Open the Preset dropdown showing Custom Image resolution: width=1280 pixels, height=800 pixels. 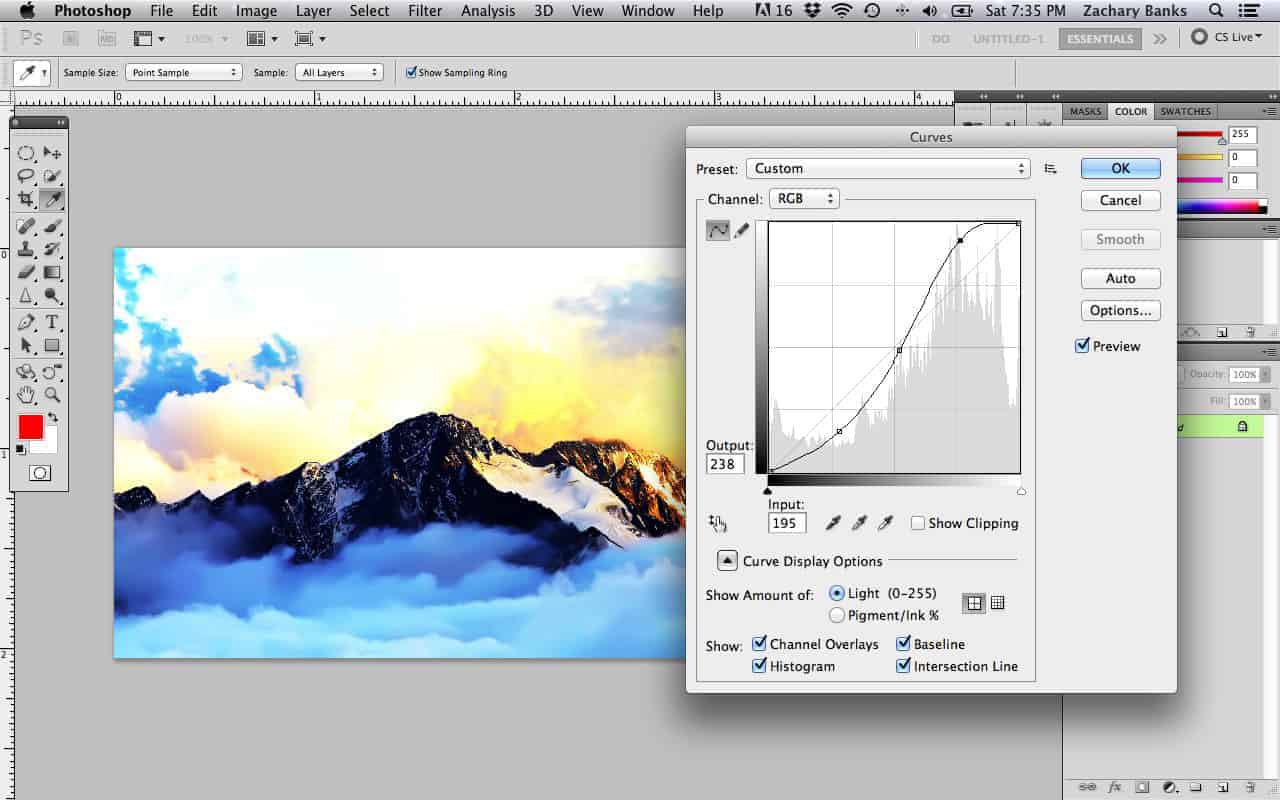888,169
